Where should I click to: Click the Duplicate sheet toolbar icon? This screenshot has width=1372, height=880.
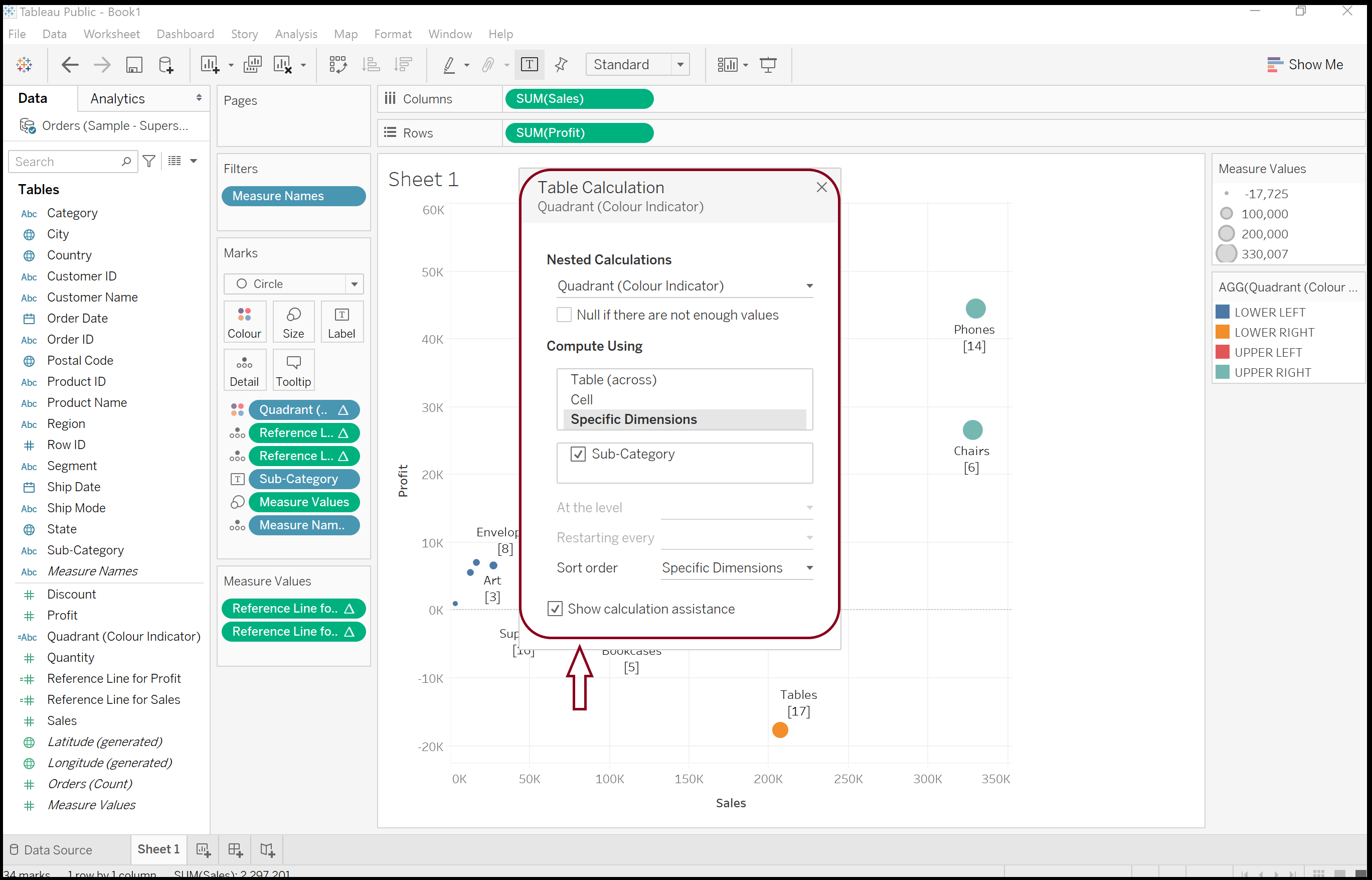tap(252, 65)
